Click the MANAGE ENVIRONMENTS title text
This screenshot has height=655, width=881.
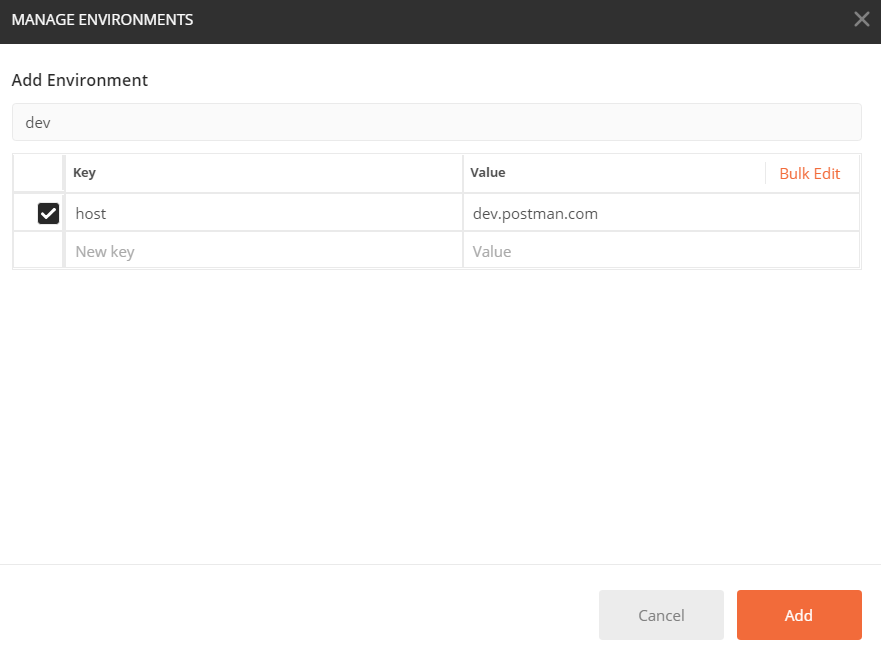102,19
